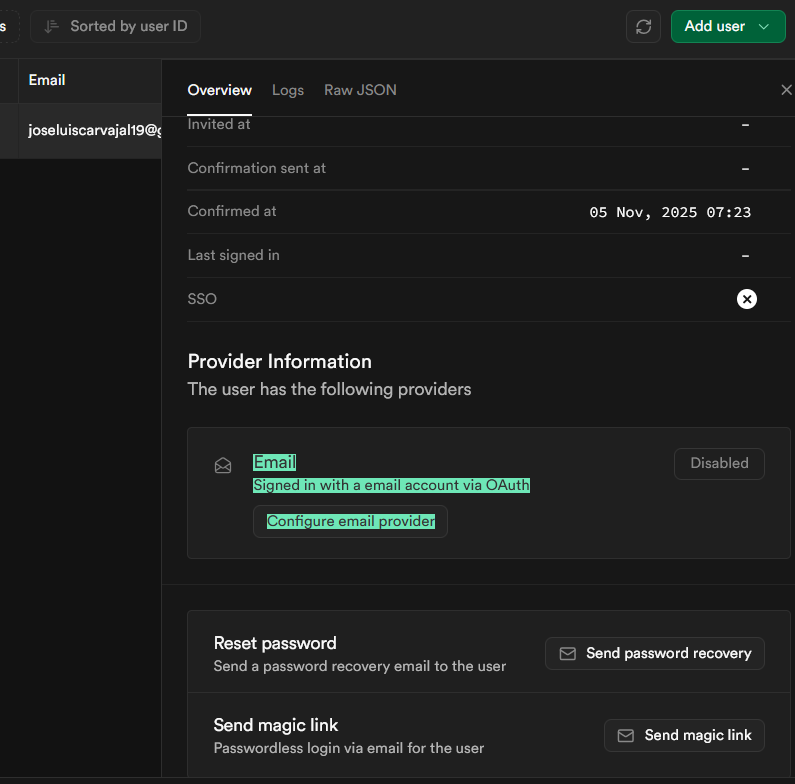The width and height of the screenshot is (795, 784).
Task: View the Raw JSON tab
Action: pyautogui.click(x=360, y=90)
